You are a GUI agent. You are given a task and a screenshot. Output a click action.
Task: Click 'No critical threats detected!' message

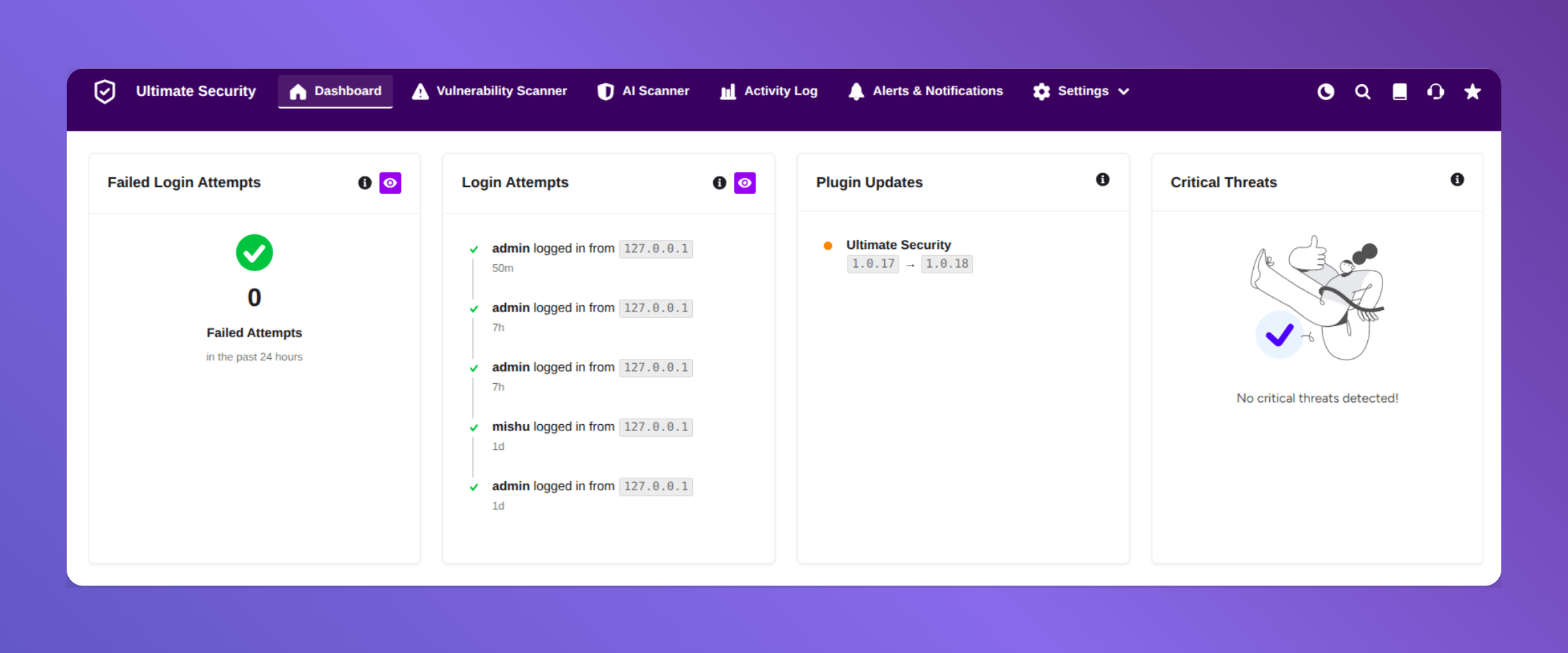1317,398
